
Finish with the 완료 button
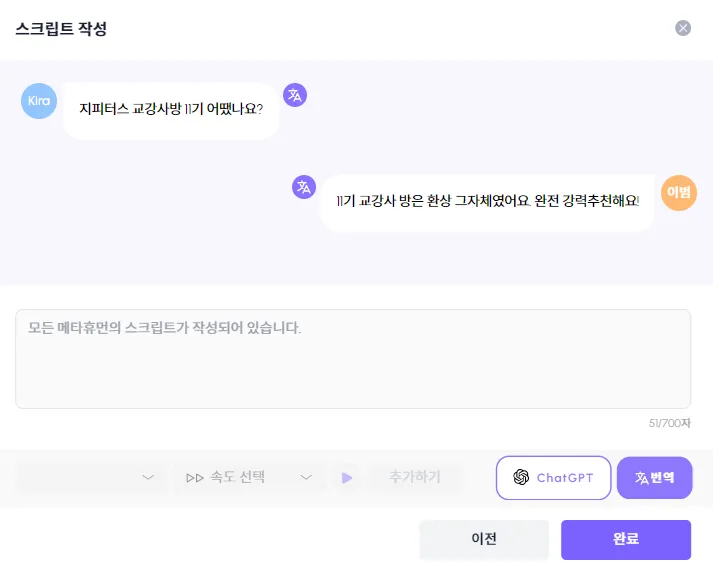(x=626, y=539)
